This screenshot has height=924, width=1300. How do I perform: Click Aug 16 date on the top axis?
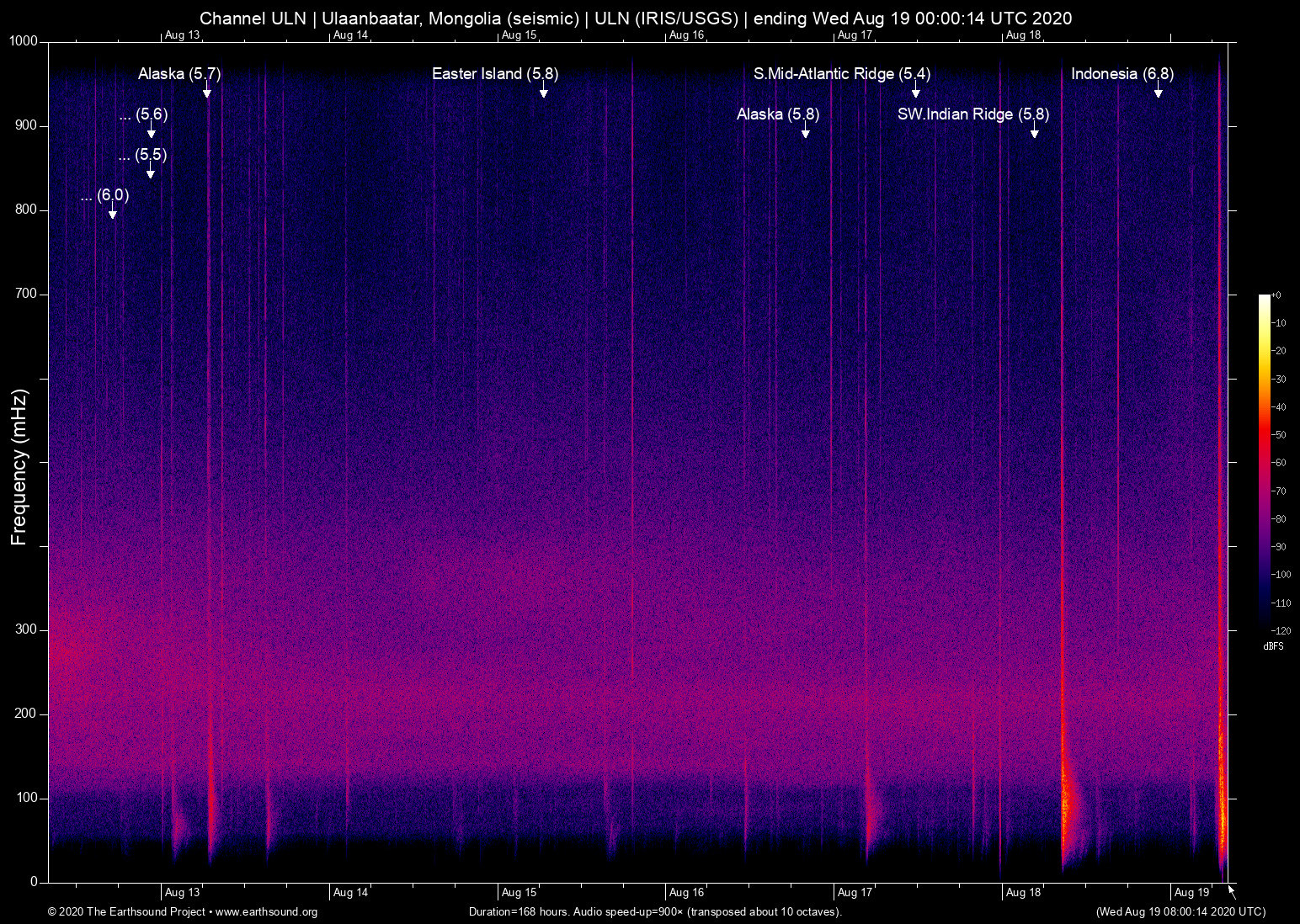(x=686, y=35)
